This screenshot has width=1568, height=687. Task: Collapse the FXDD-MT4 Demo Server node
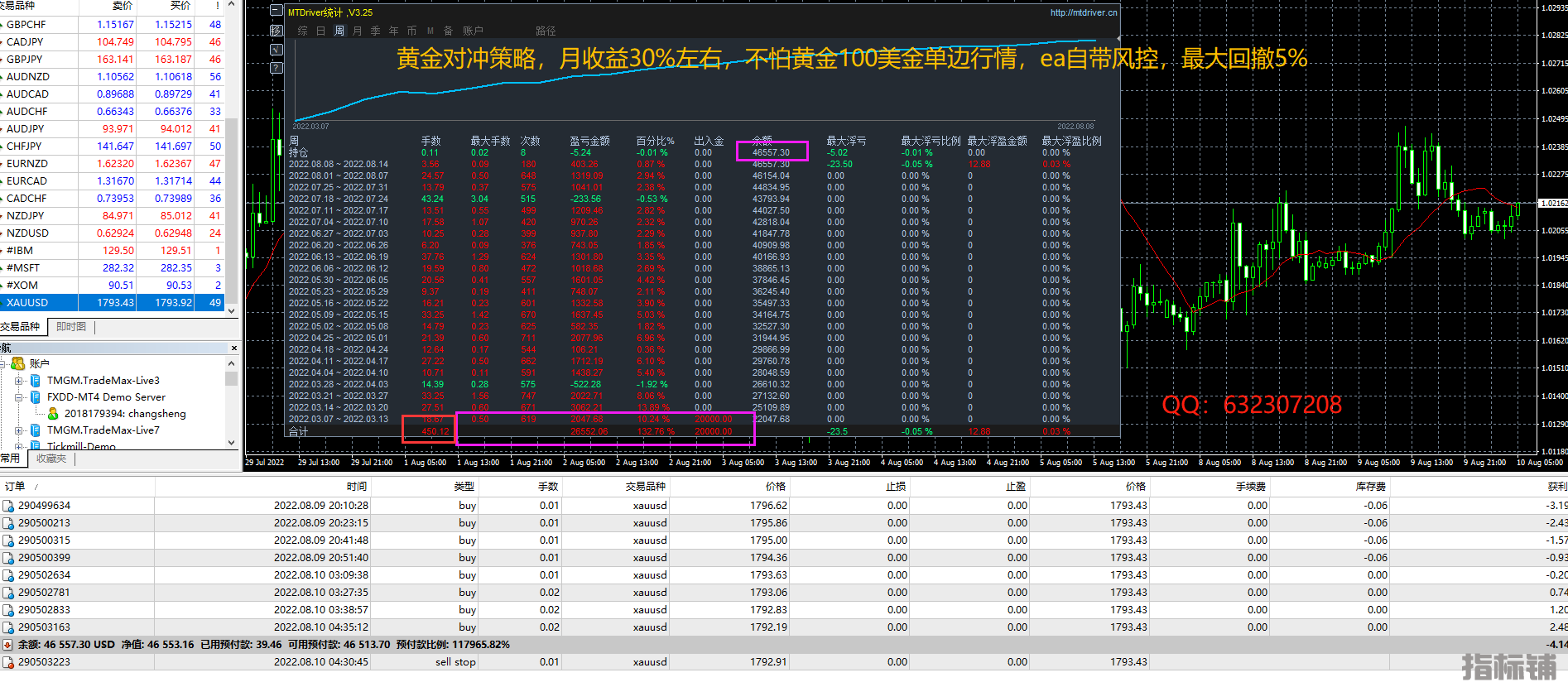(x=19, y=397)
